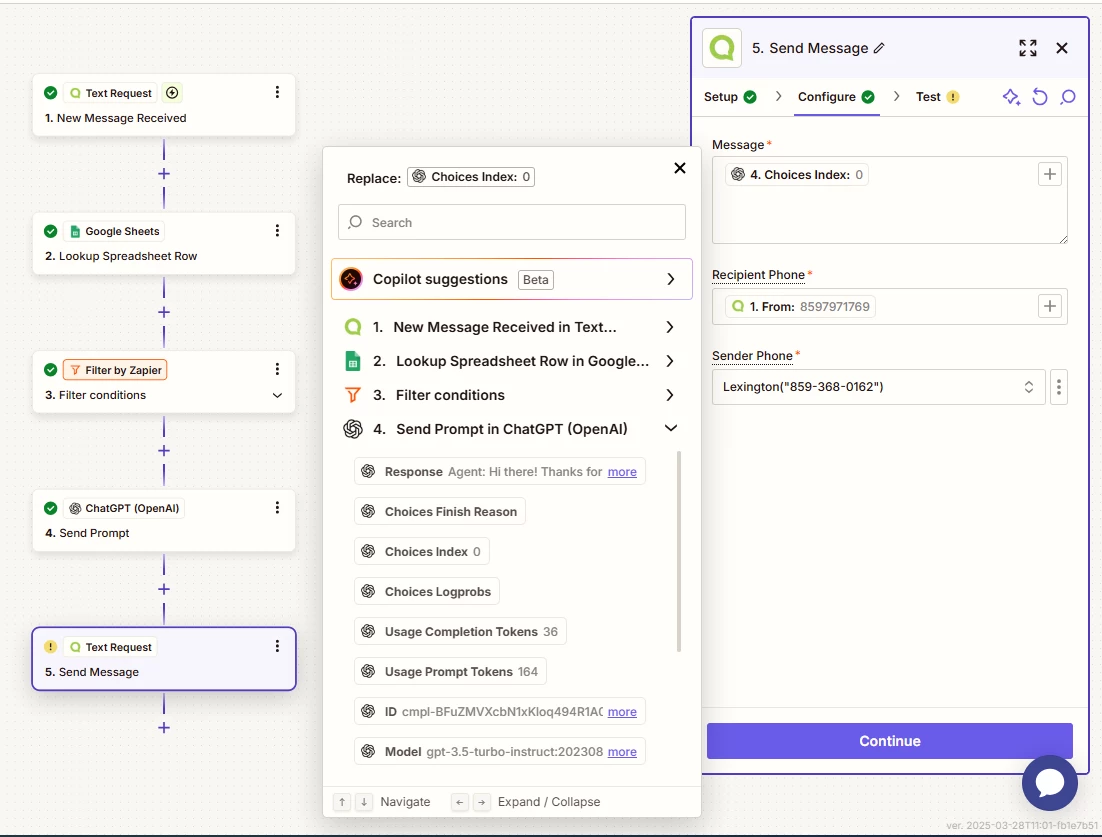The width and height of the screenshot is (1102, 837).
Task: Open the chat support bubble
Action: 1049,782
